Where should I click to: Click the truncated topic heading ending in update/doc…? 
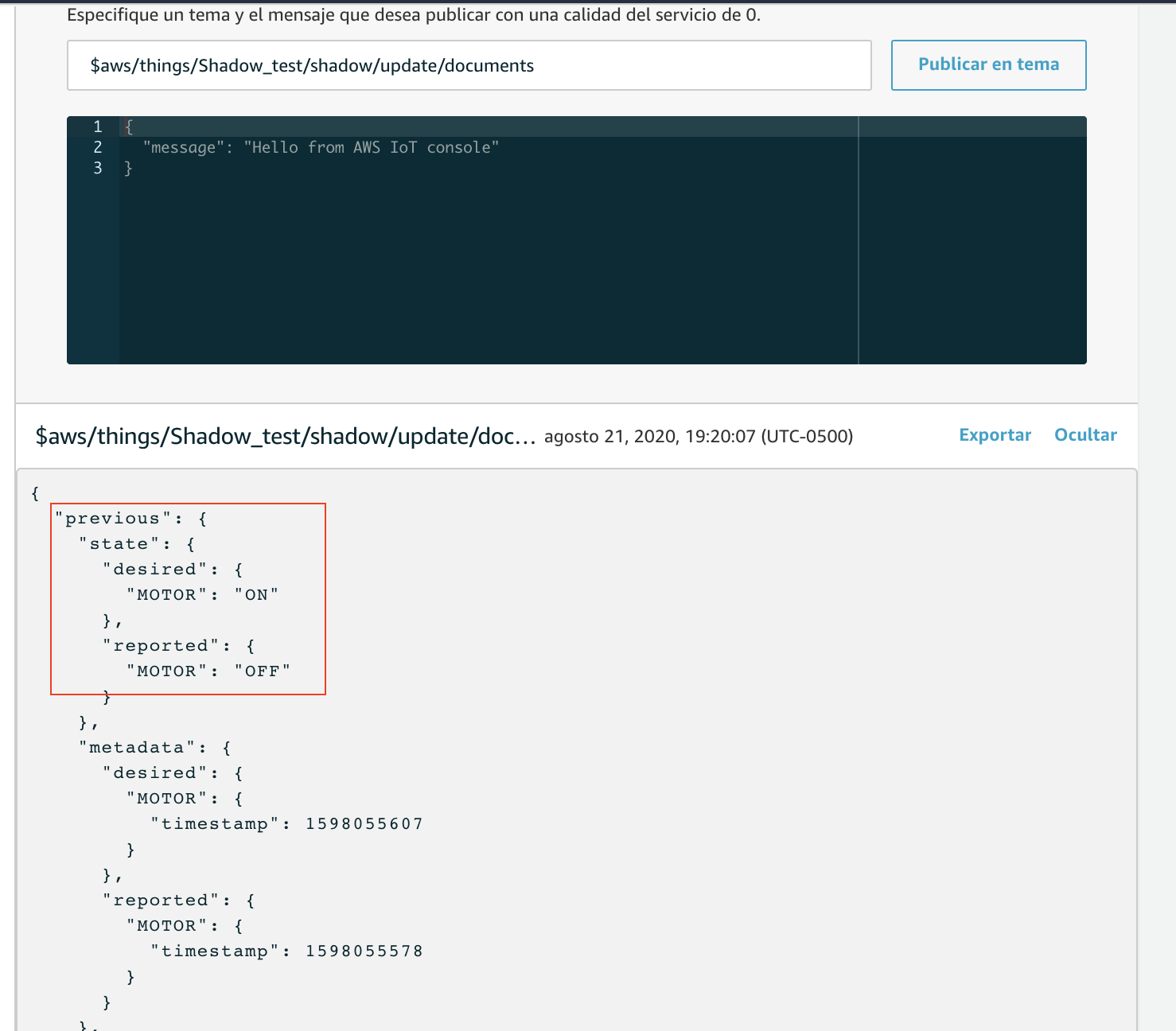coord(286,436)
